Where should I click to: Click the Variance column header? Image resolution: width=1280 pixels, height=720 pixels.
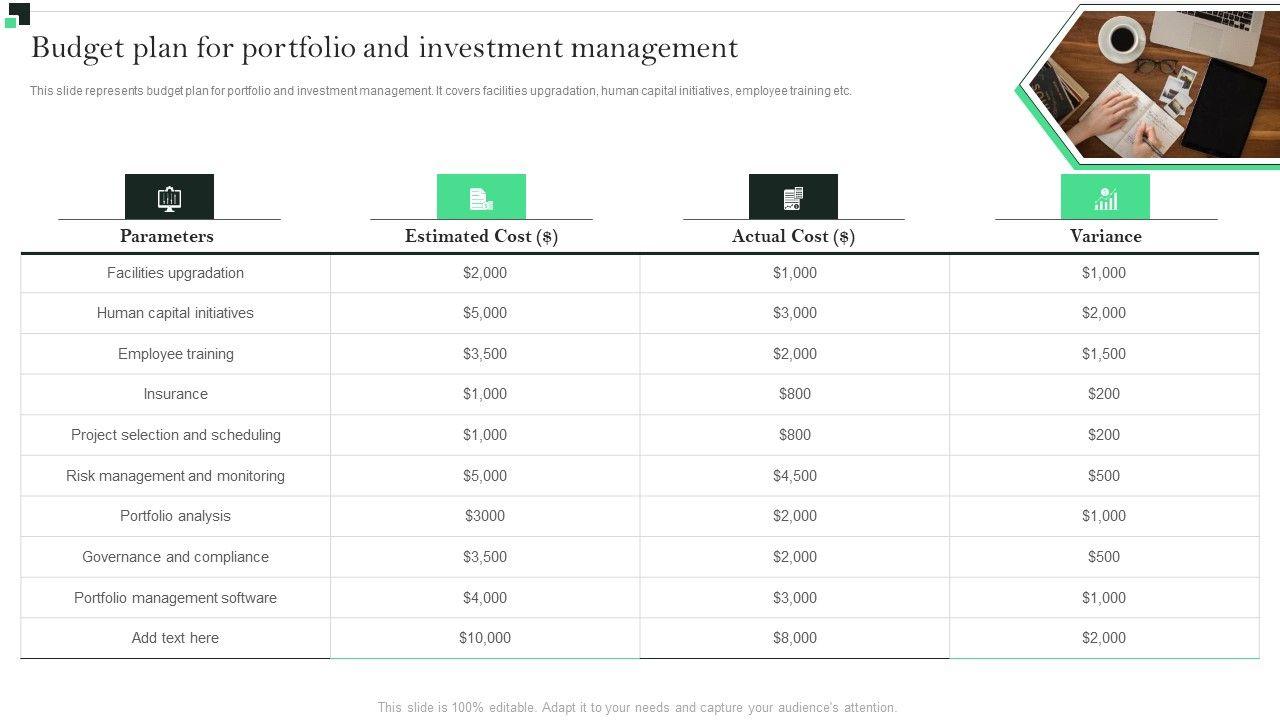coord(1105,236)
